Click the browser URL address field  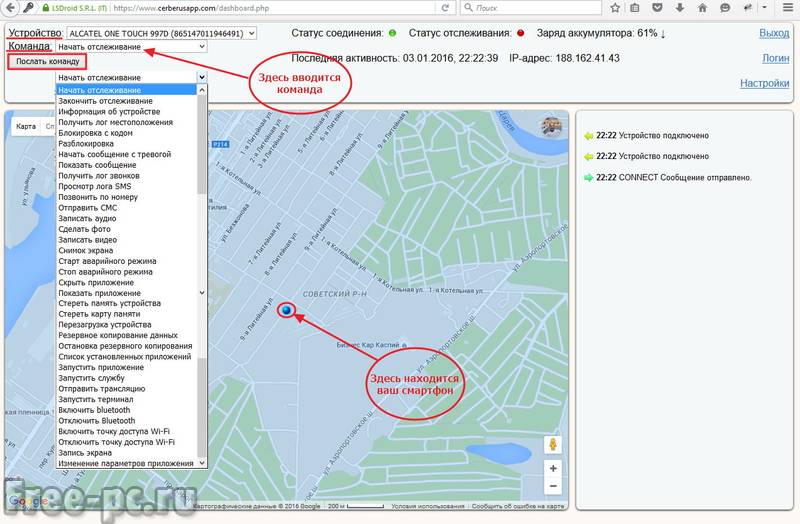273,8
